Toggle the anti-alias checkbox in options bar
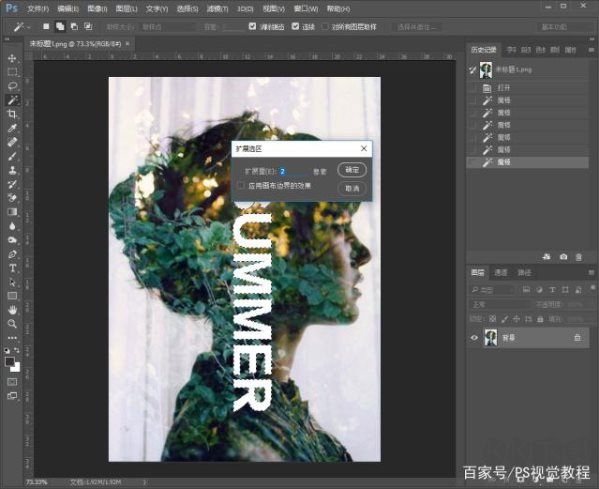The width and height of the screenshot is (599, 489). click(252, 26)
